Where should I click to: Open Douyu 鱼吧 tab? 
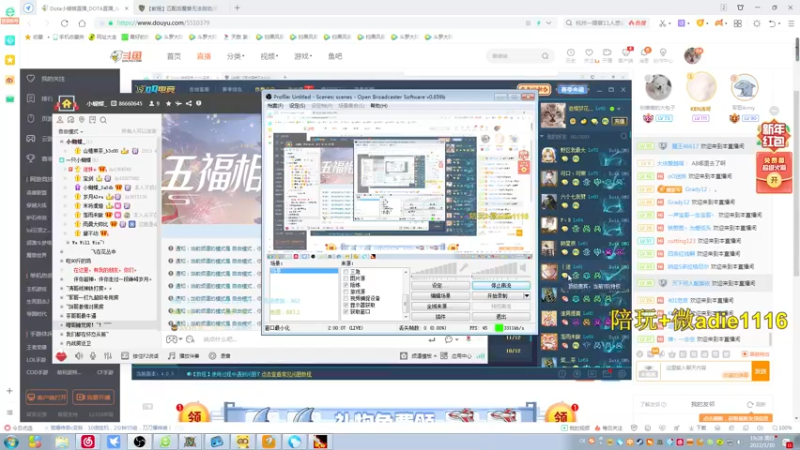pos(335,56)
